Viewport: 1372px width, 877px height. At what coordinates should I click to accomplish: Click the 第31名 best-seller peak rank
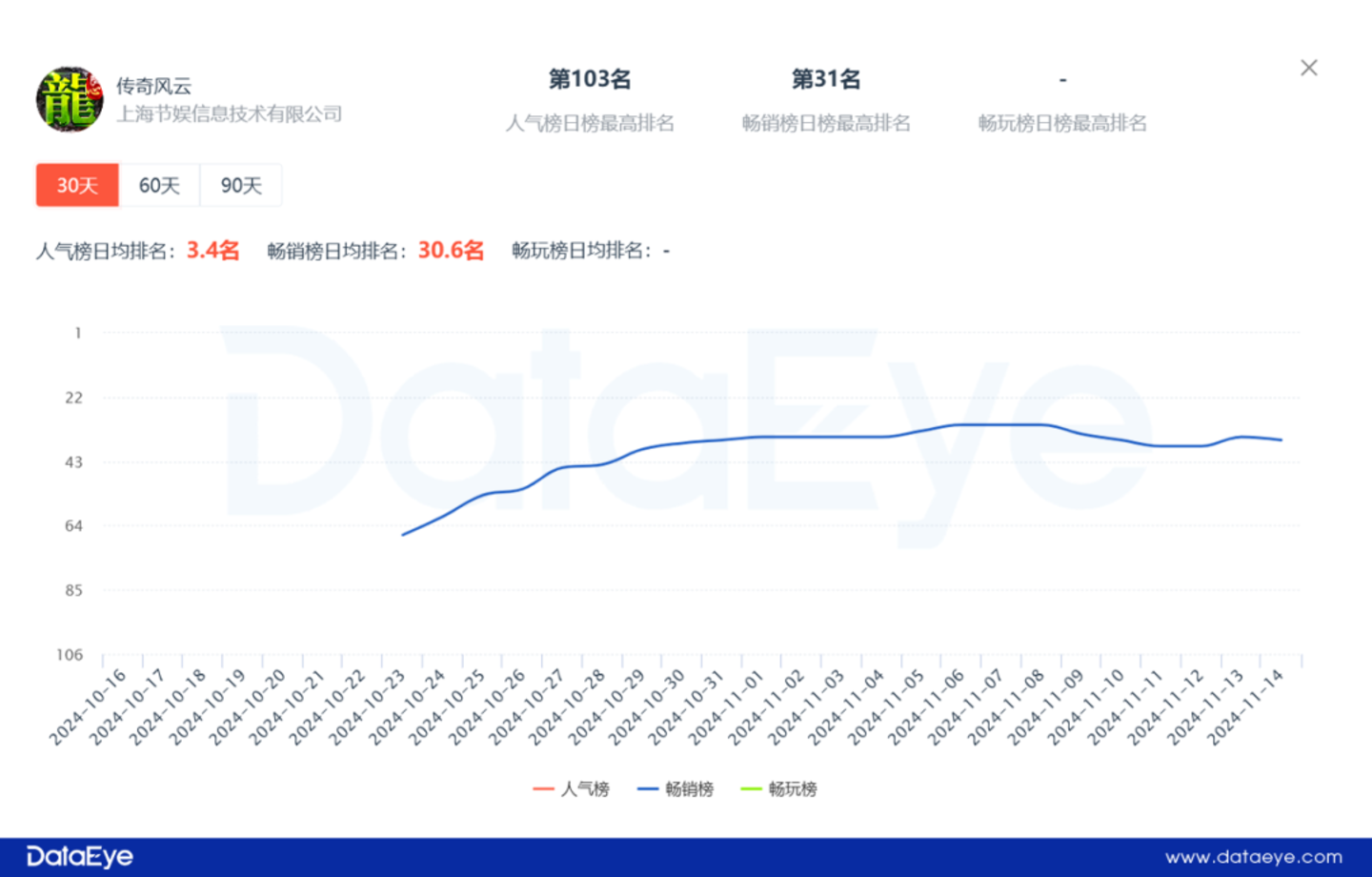[826, 79]
